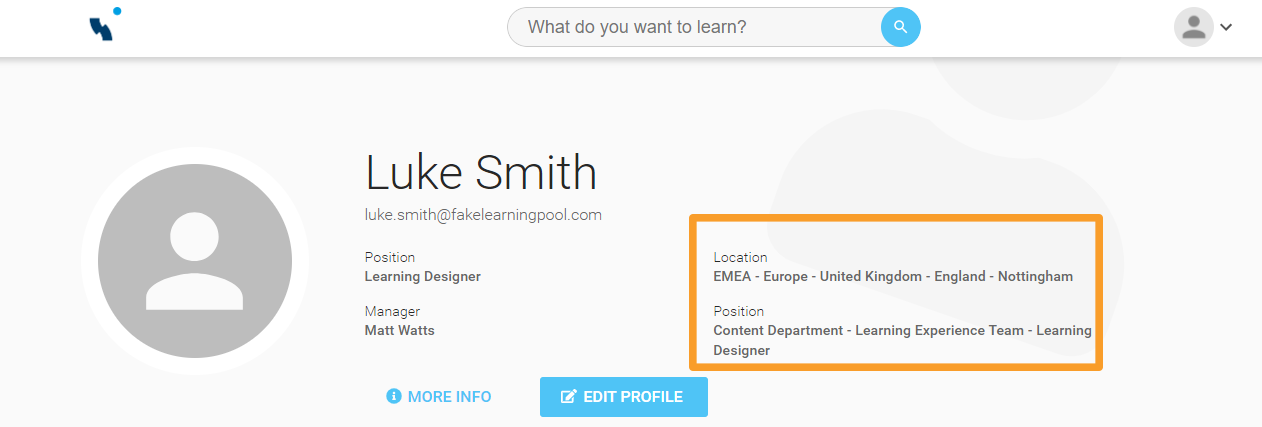Open the MORE INFO link text
The width and height of the screenshot is (1262, 427).
click(449, 397)
